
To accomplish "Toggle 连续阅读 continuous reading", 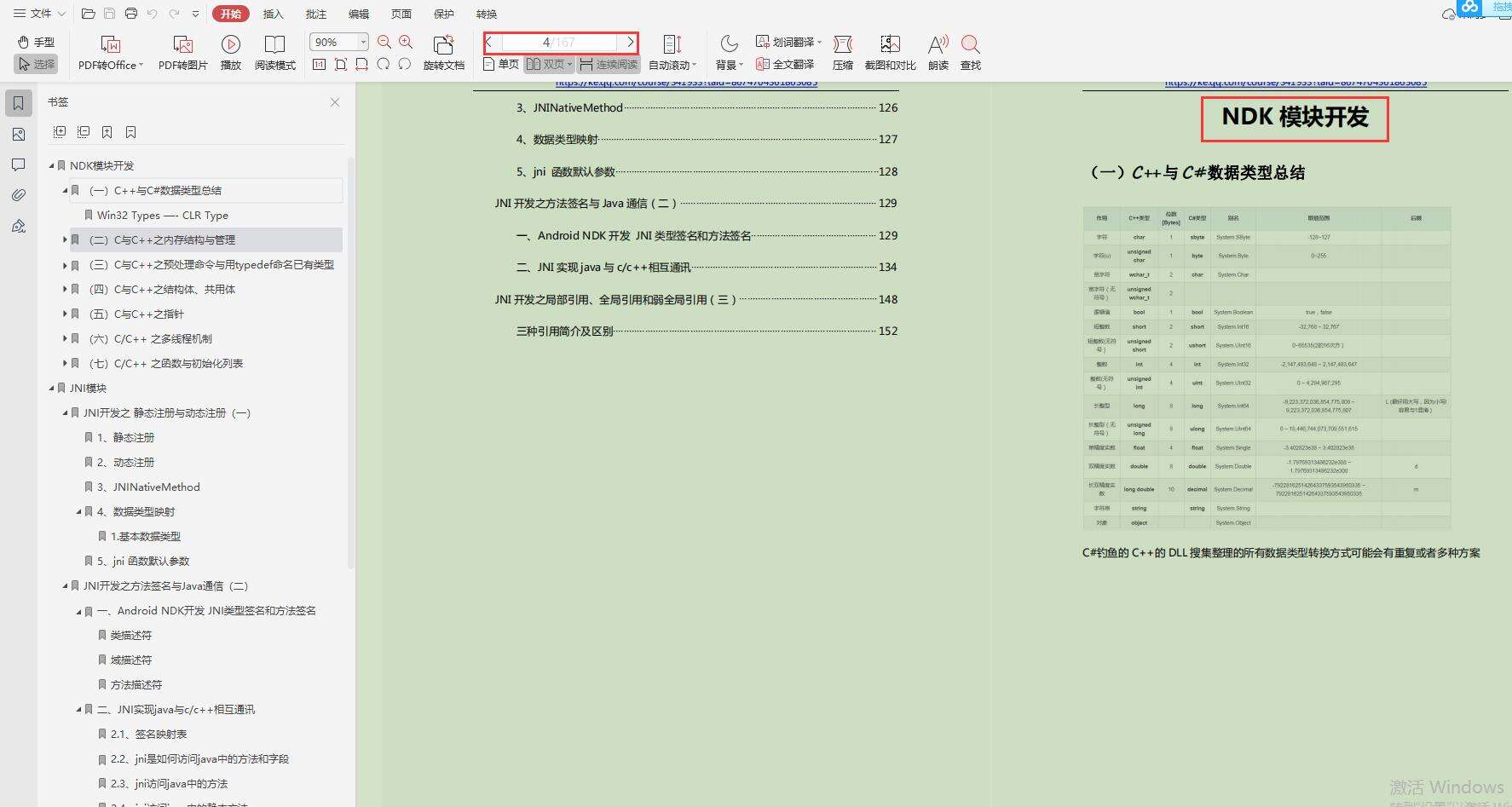I will 609,64.
